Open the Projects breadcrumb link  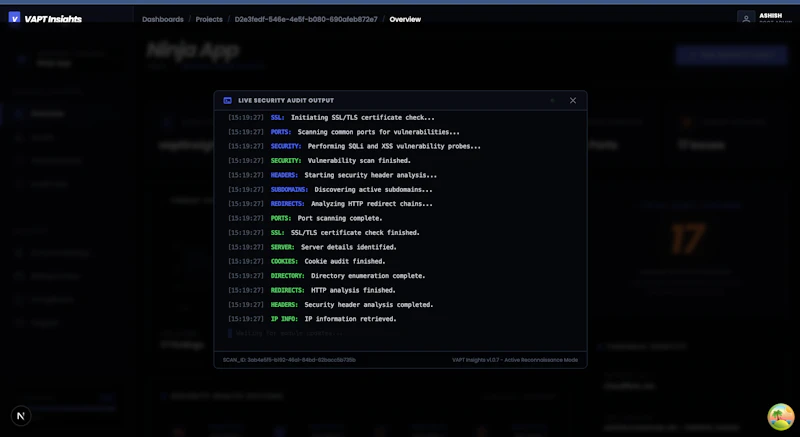[x=209, y=19]
